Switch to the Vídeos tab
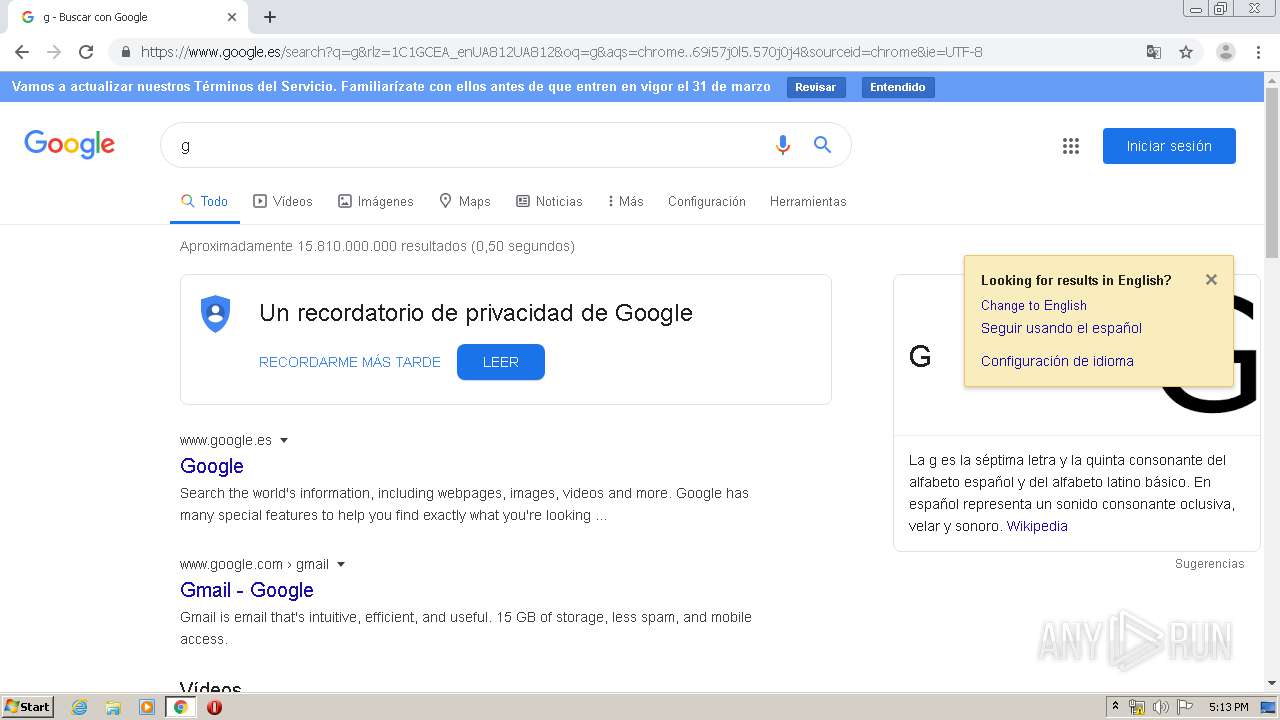1280x720 pixels. pyautogui.click(x=283, y=201)
